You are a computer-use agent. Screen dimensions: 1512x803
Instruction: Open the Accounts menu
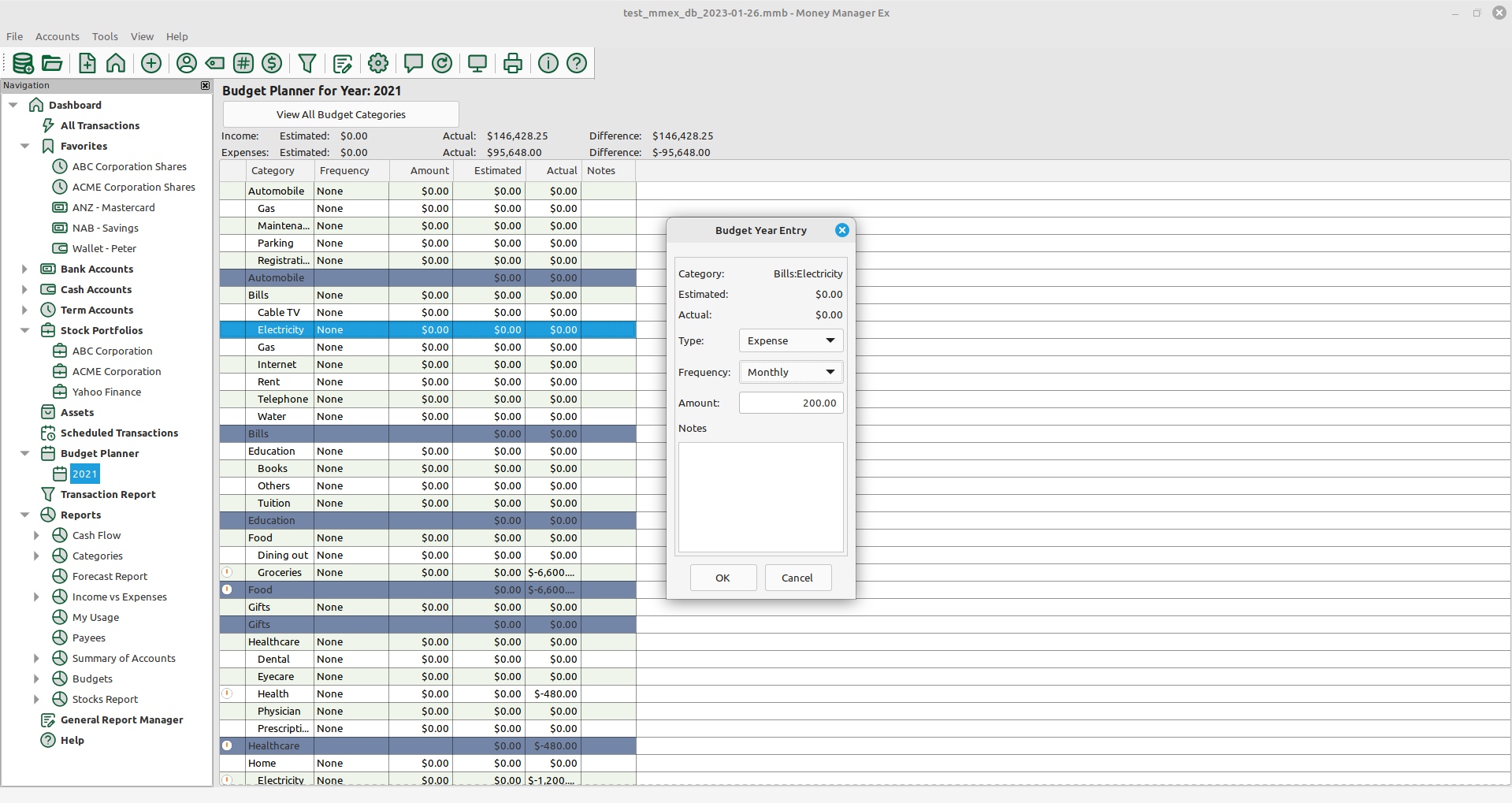tap(57, 36)
